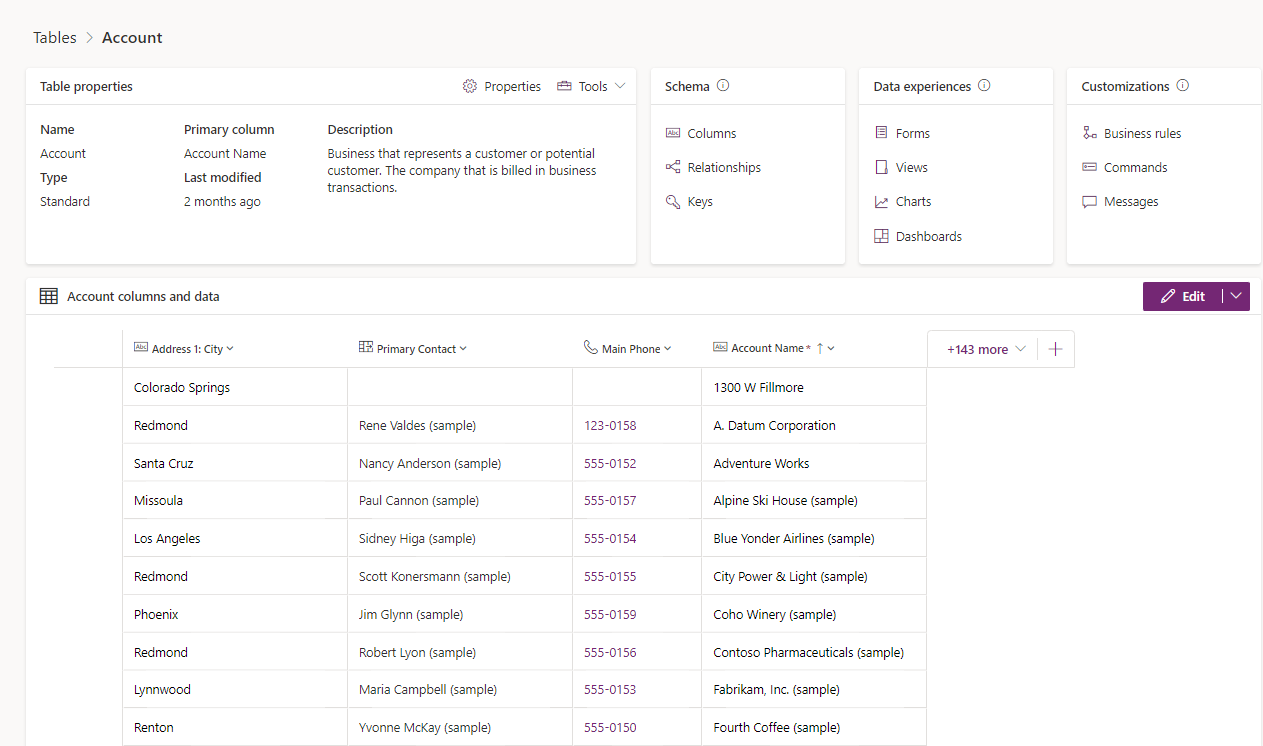1263x746 pixels.
Task: Open Rene Valdes (sample) contact
Action: 417,425
